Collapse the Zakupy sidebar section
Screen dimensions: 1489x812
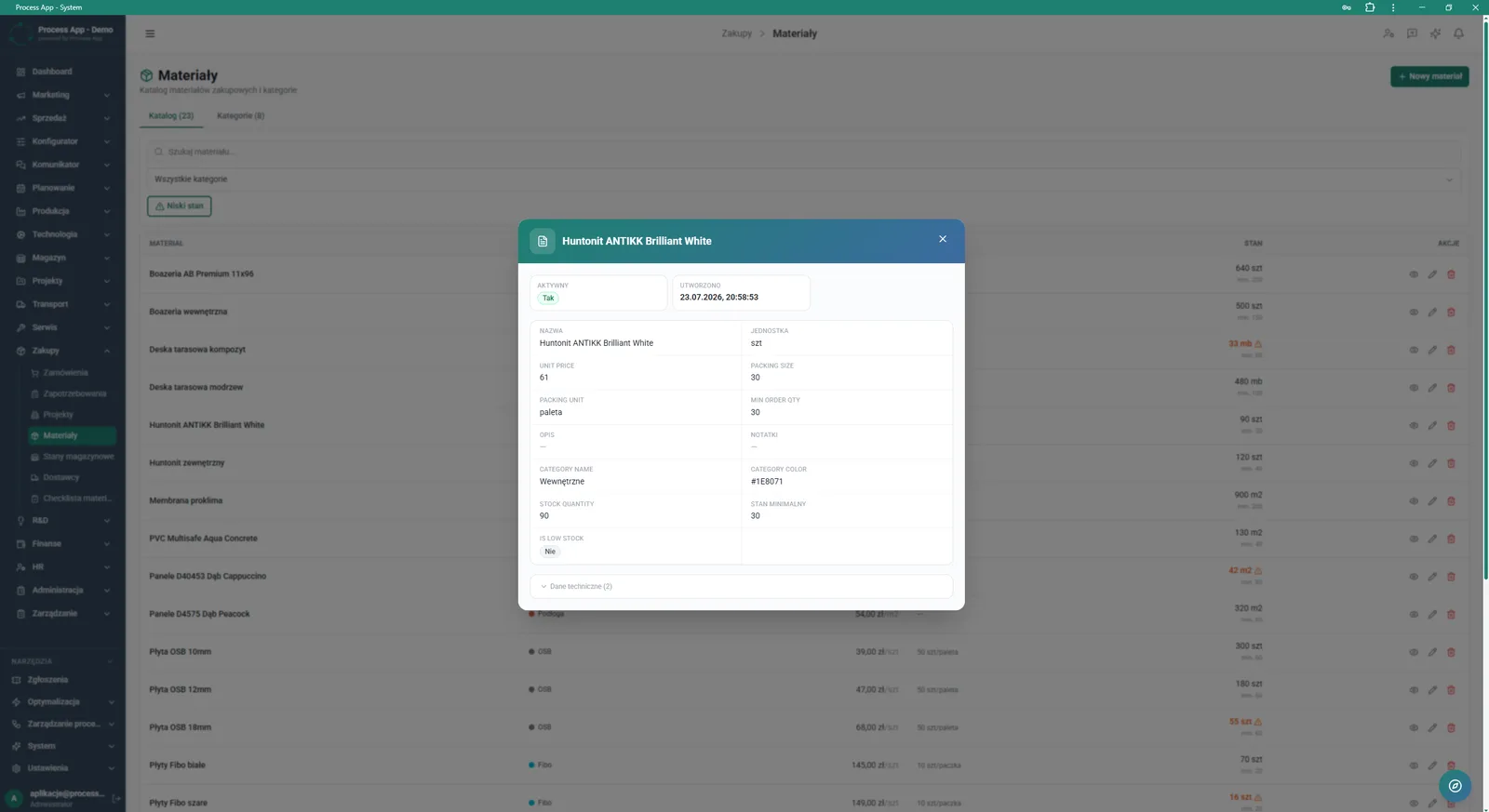[61, 351]
